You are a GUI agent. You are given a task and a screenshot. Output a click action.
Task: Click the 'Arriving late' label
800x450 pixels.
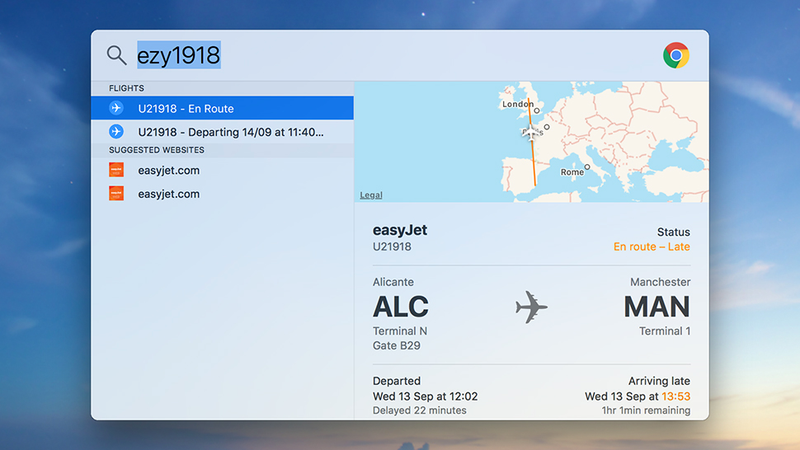(x=659, y=381)
